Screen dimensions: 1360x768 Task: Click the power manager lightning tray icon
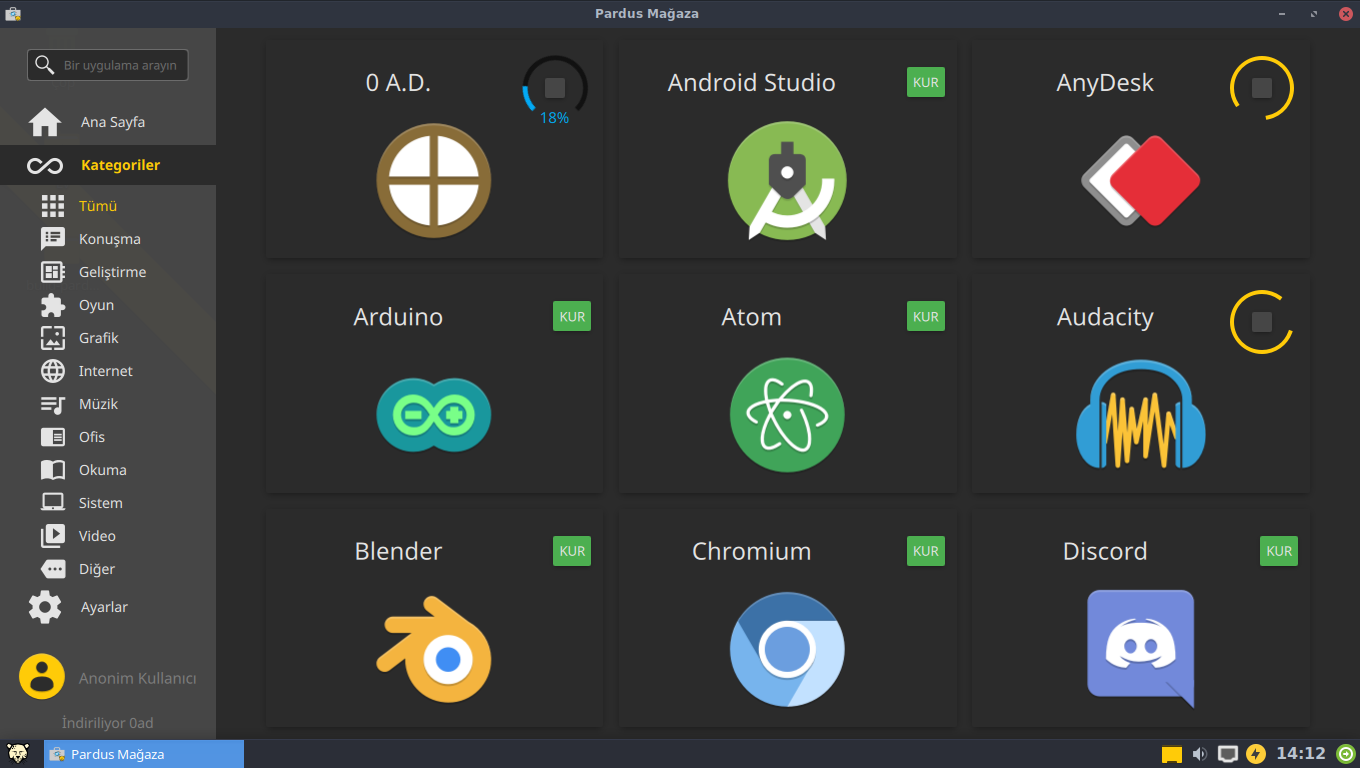point(1256,754)
